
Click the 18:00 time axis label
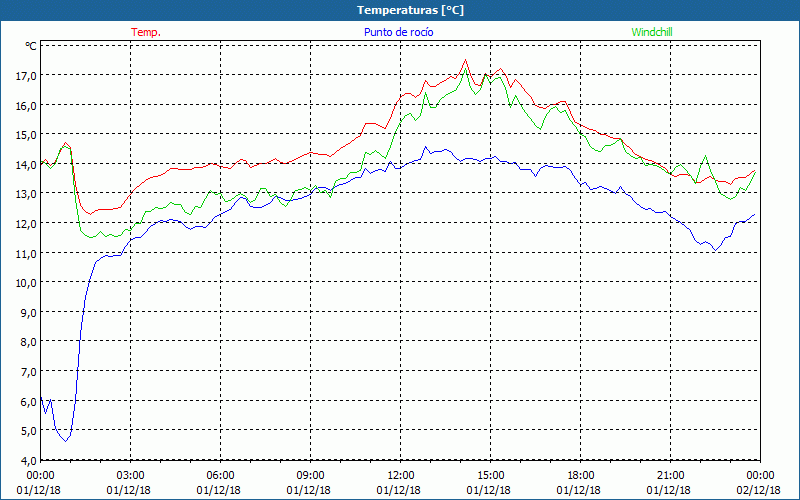[x=581, y=475]
